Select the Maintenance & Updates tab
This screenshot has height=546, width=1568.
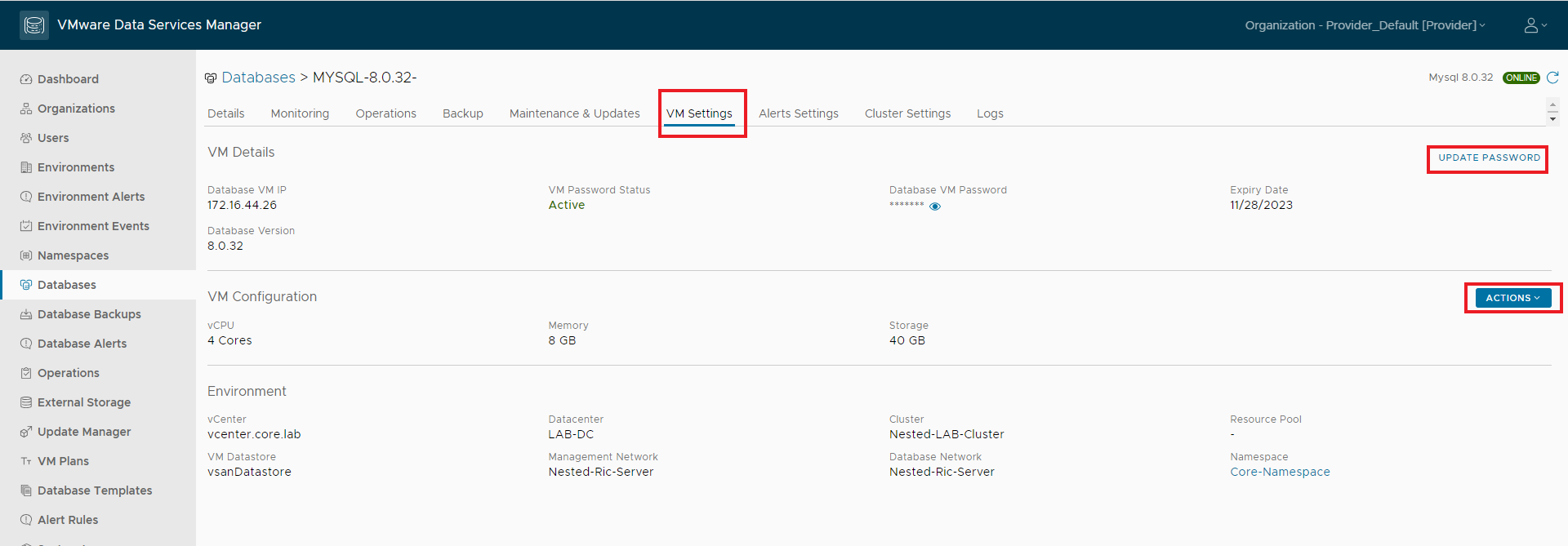pyautogui.click(x=575, y=113)
